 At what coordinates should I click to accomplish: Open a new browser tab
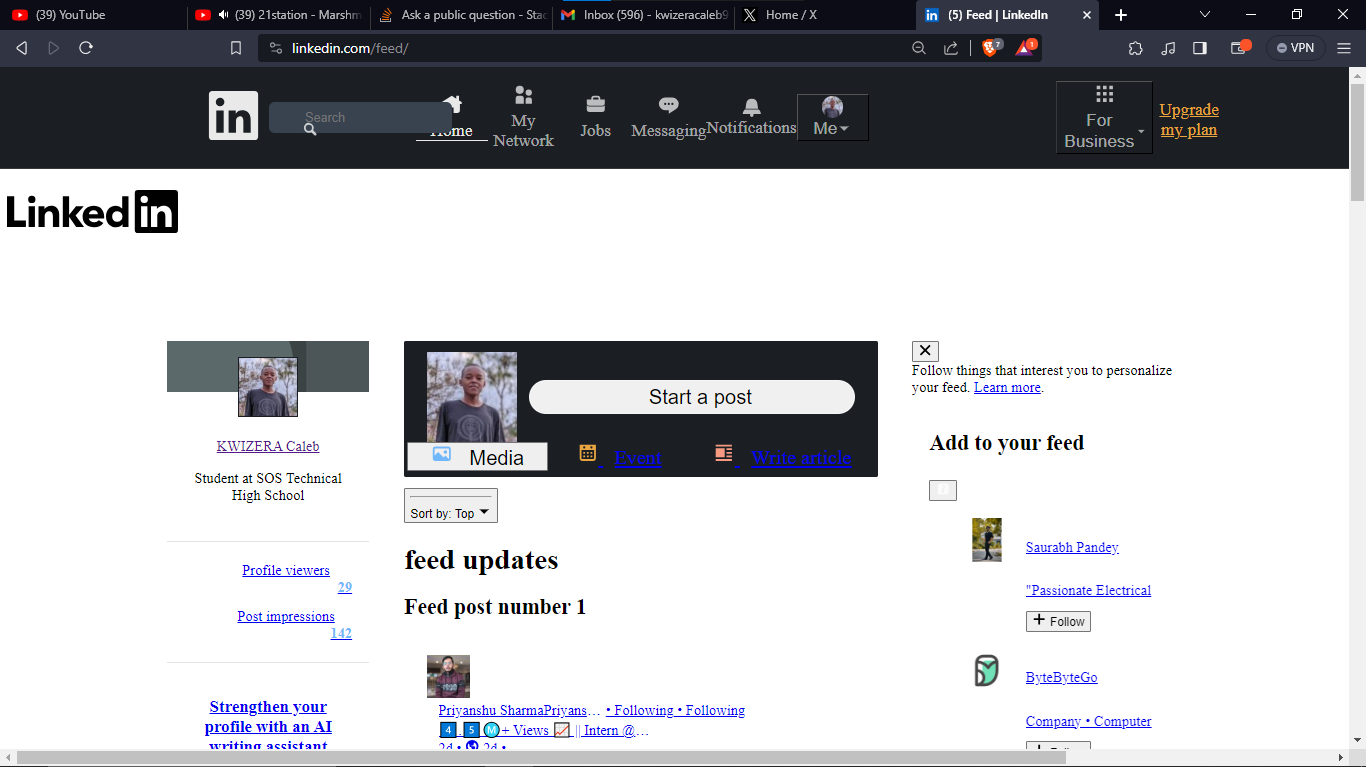[x=1121, y=15]
